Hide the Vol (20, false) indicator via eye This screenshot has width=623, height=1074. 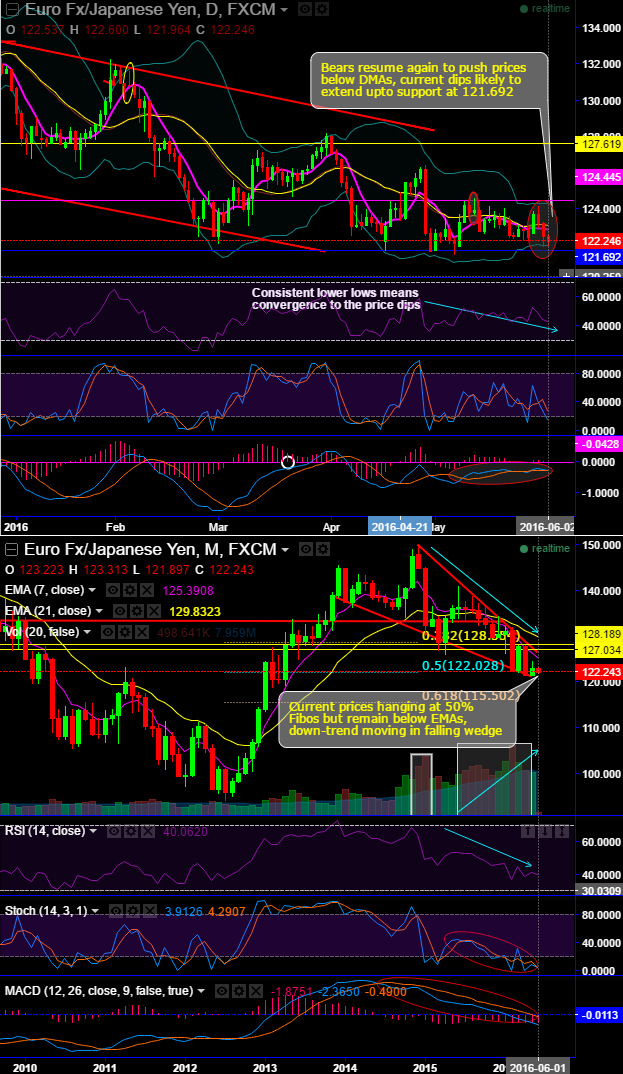pyautogui.click(x=105, y=632)
